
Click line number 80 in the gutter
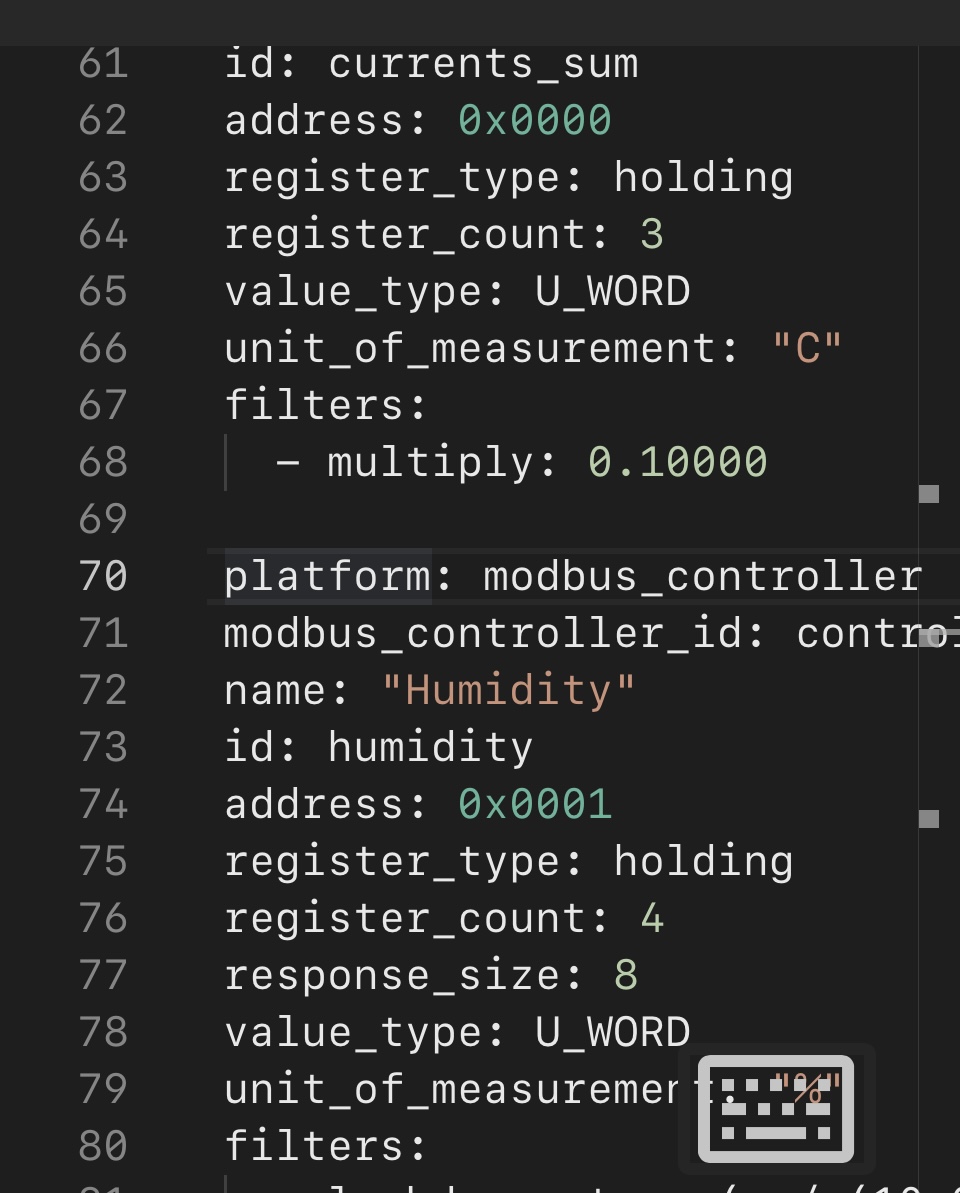[103, 1146]
